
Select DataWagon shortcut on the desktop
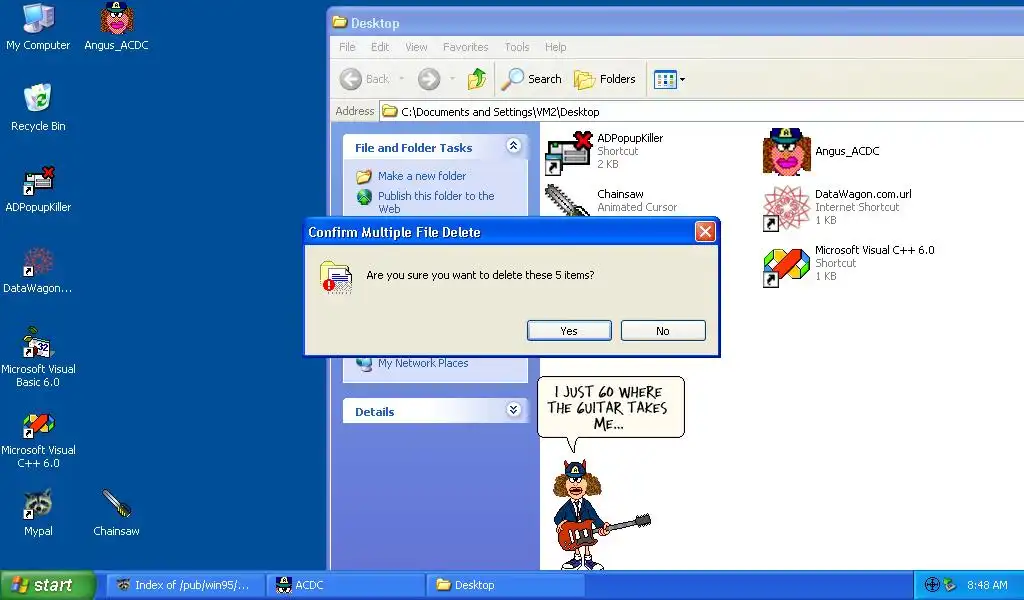pyautogui.click(x=38, y=270)
